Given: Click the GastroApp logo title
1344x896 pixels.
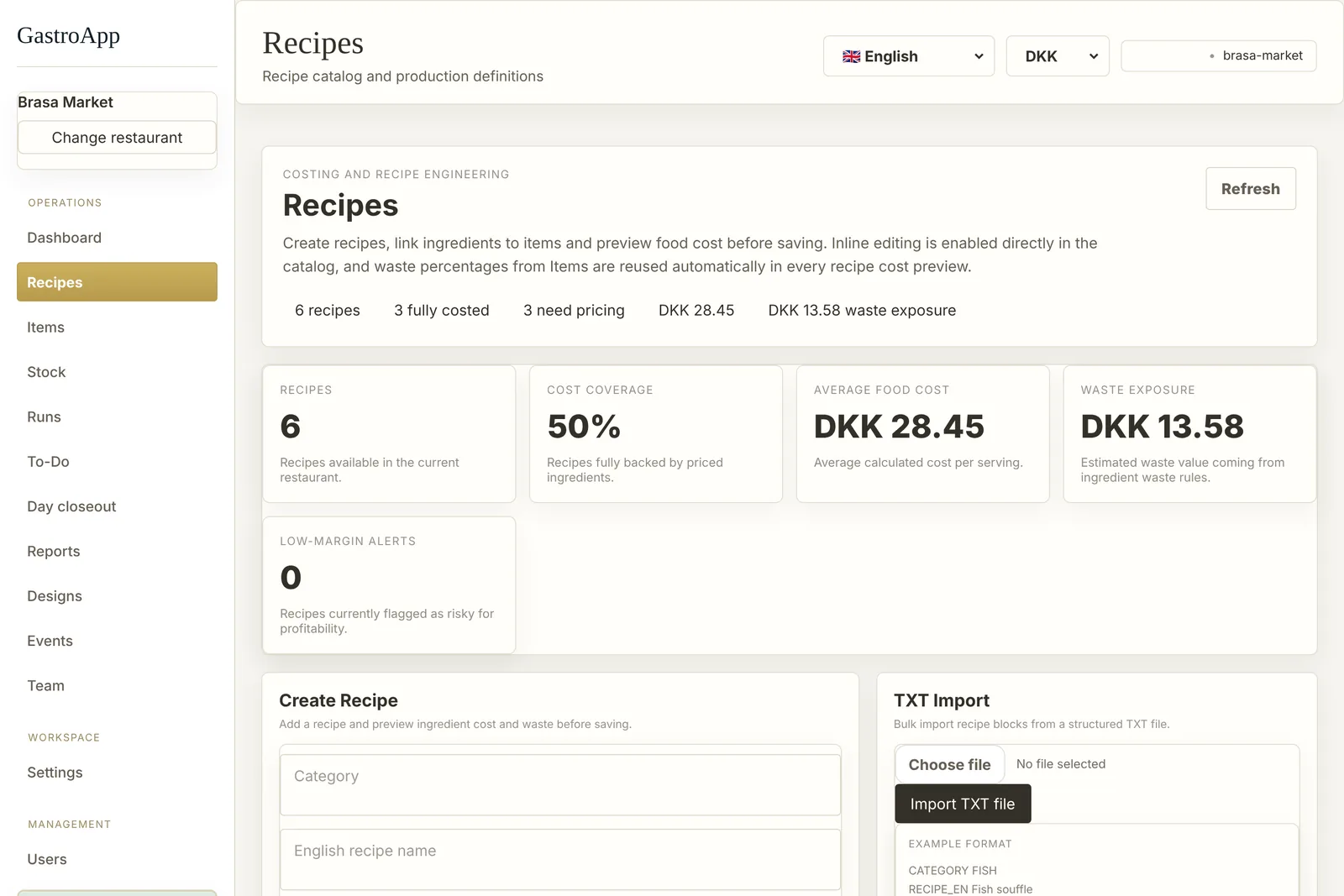Looking at the screenshot, I should pyautogui.click(x=69, y=35).
